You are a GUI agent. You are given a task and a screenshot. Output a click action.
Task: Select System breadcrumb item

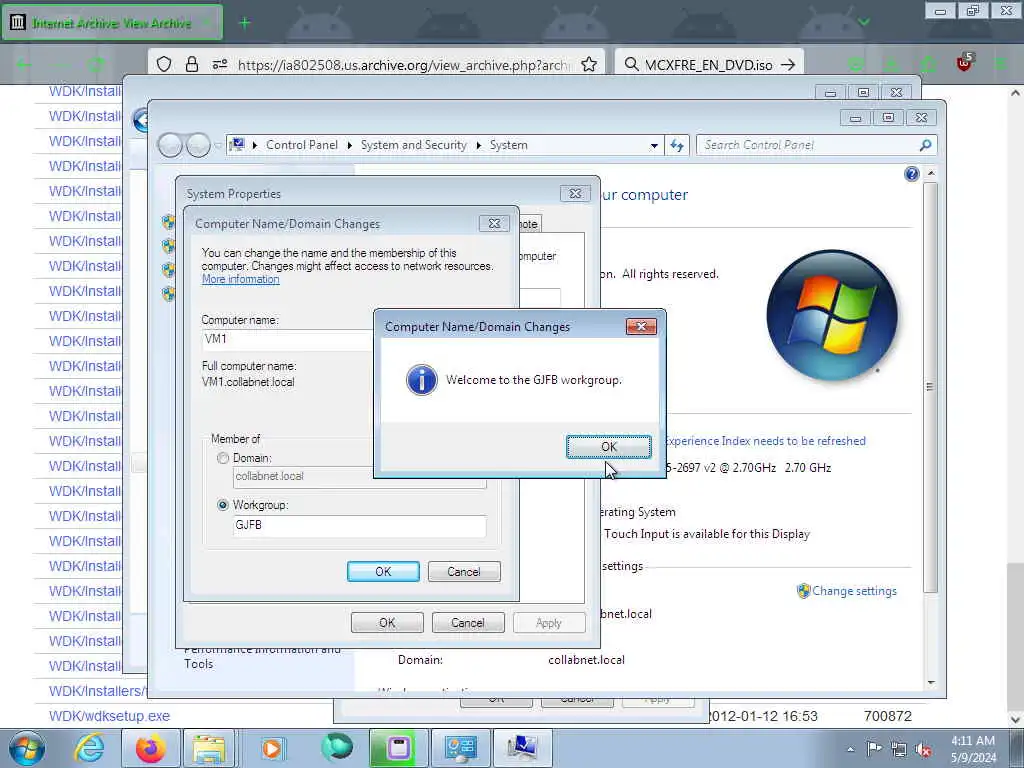(508, 145)
